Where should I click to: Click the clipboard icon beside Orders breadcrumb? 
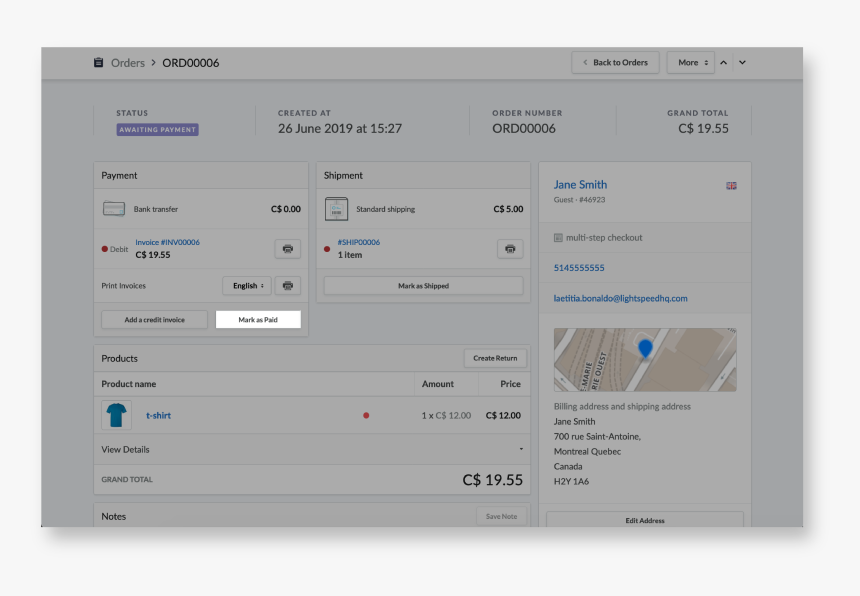[x=98, y=63]
